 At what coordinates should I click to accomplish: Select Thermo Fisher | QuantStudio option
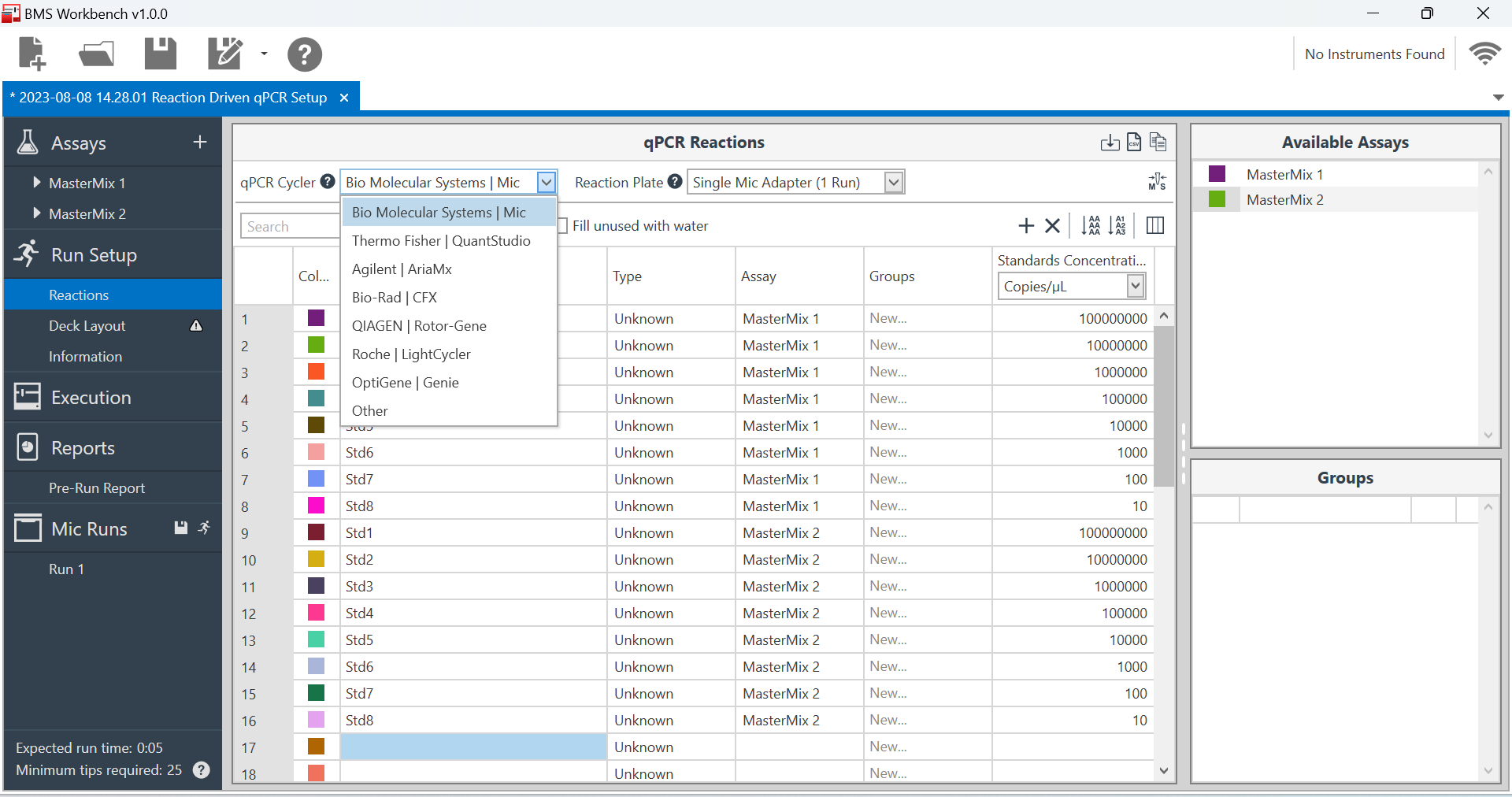(441, 241)
